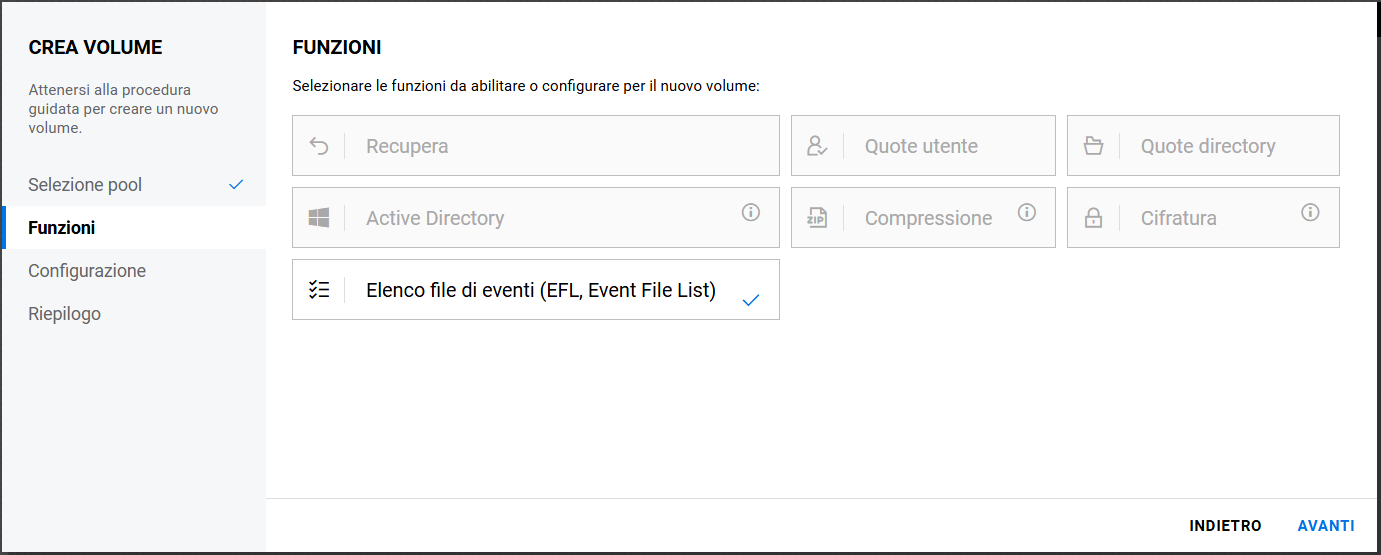Screen dimensions: 1381x555
Task: Click the Recupera undo arrow icon
Action: point(319,146)
